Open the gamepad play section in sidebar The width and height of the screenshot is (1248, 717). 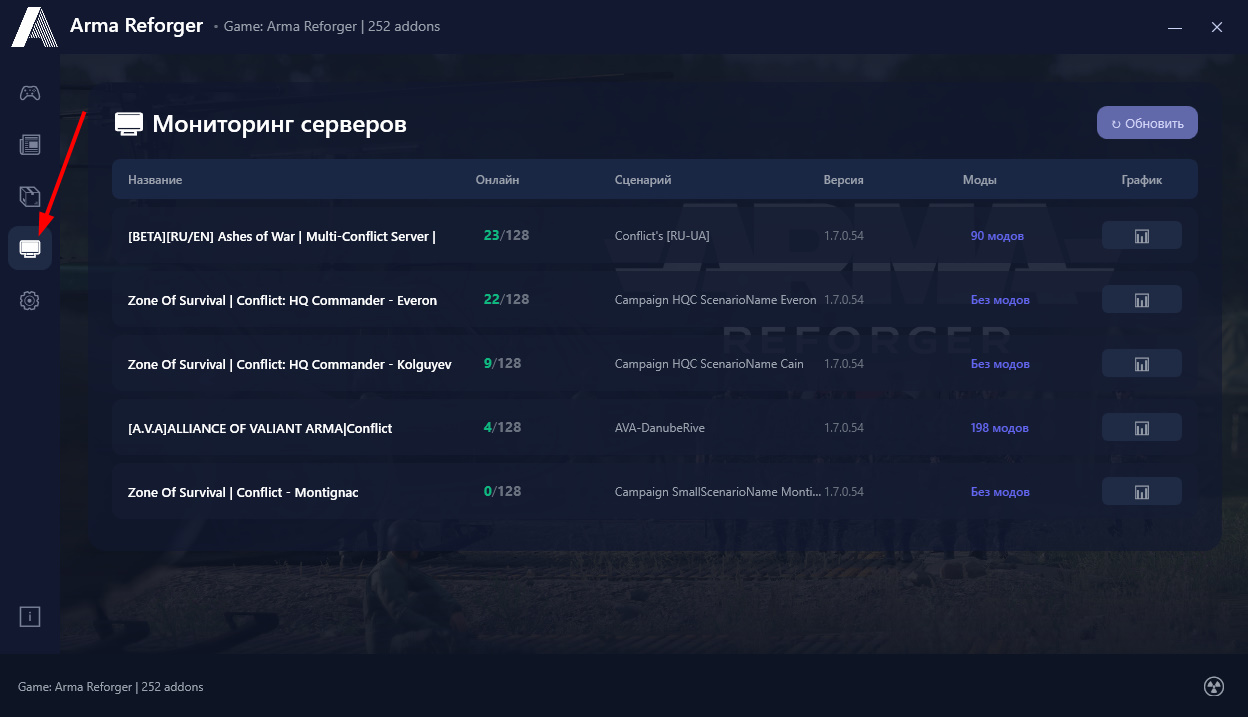(30, 93)
